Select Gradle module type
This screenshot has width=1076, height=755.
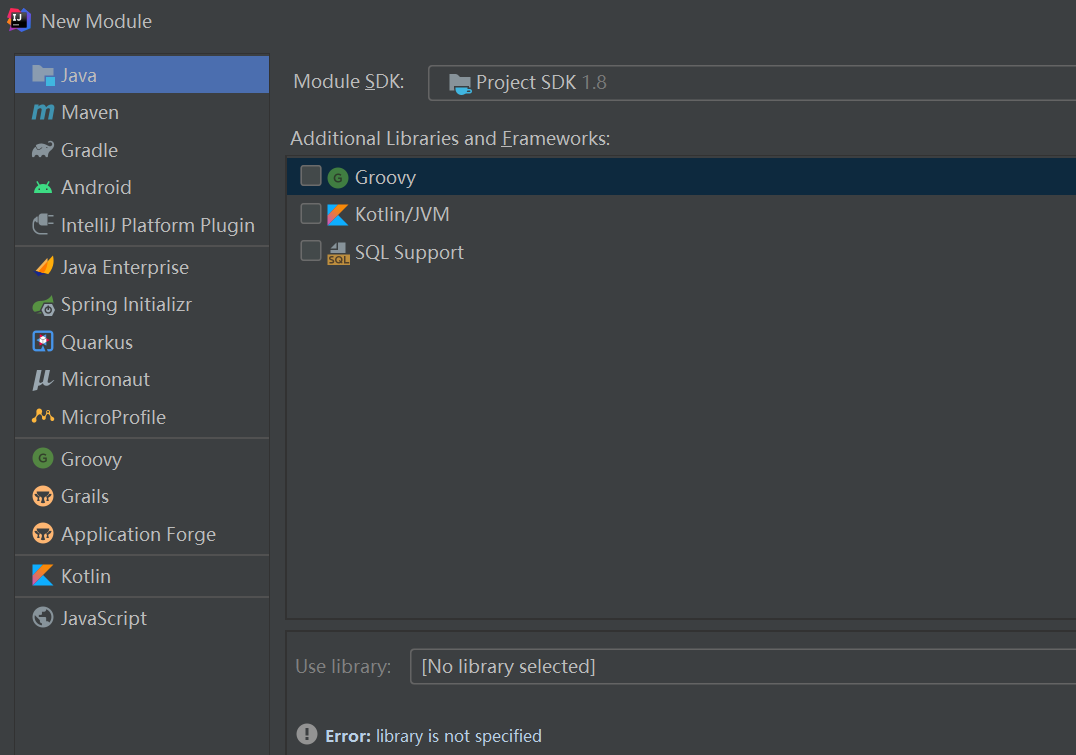click(x=142, y=150)
